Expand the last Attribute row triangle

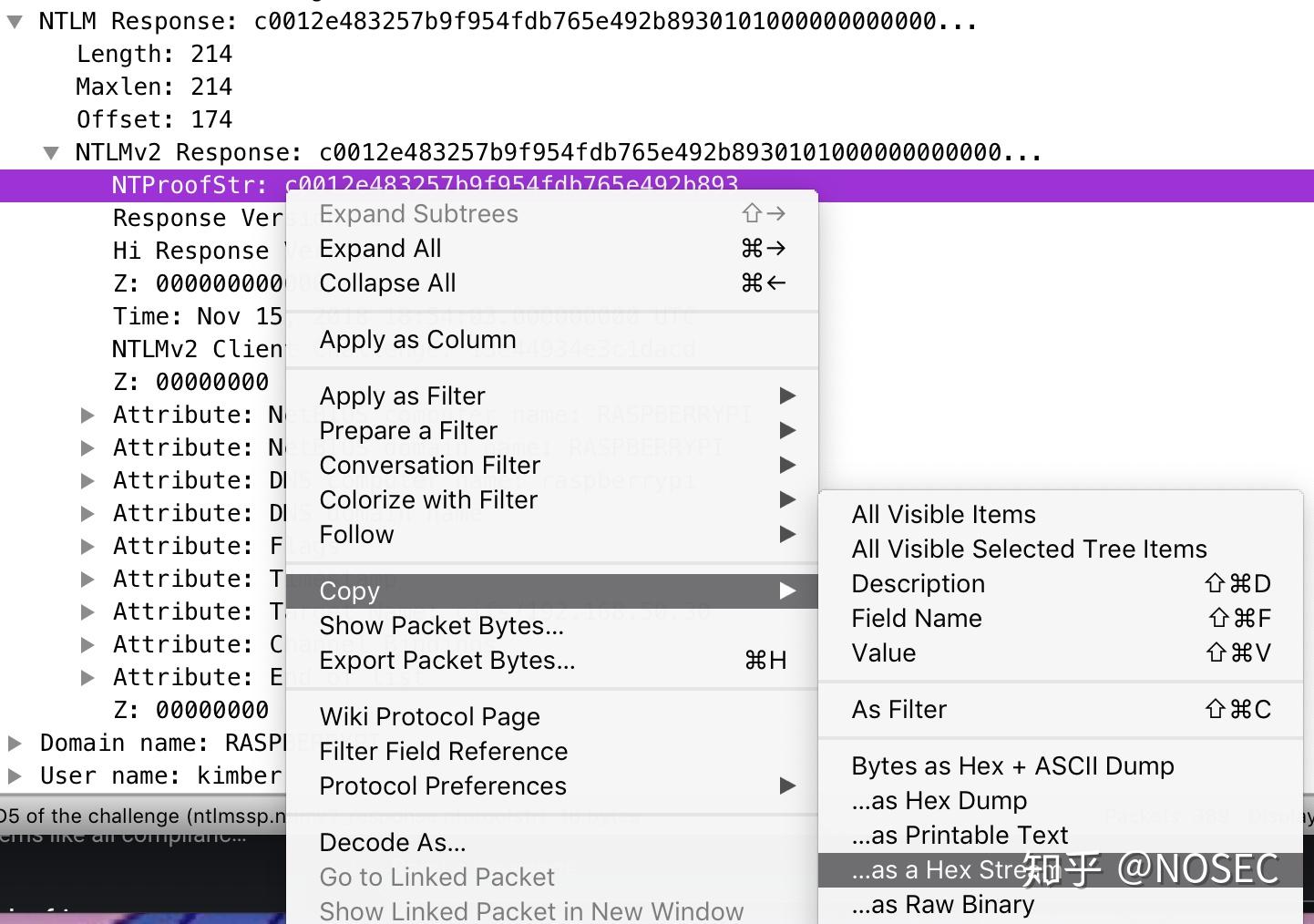(x=87, y=678)
